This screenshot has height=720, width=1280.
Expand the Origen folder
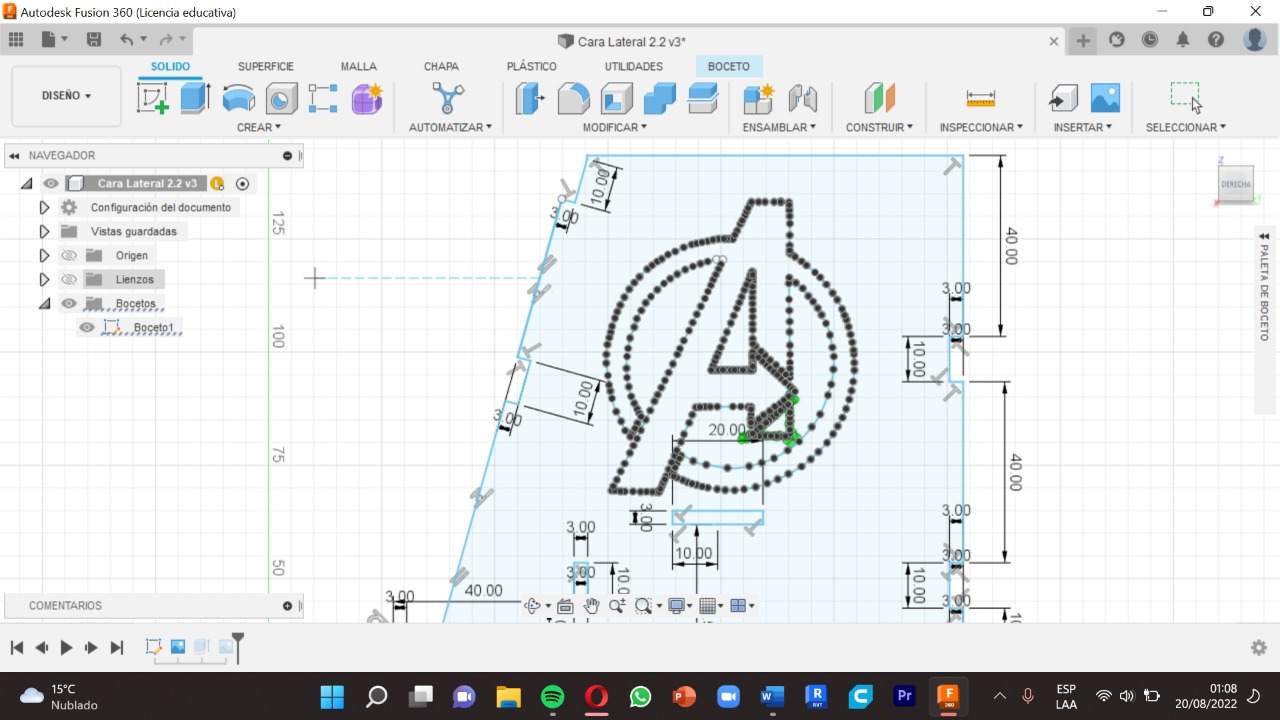click(x=44, y=256)
